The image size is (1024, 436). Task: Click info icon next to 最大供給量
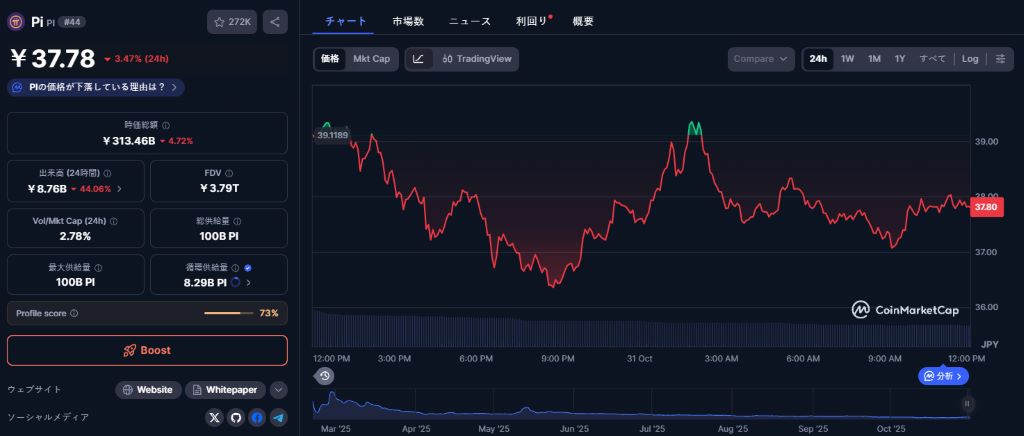[x=98, y=268]
